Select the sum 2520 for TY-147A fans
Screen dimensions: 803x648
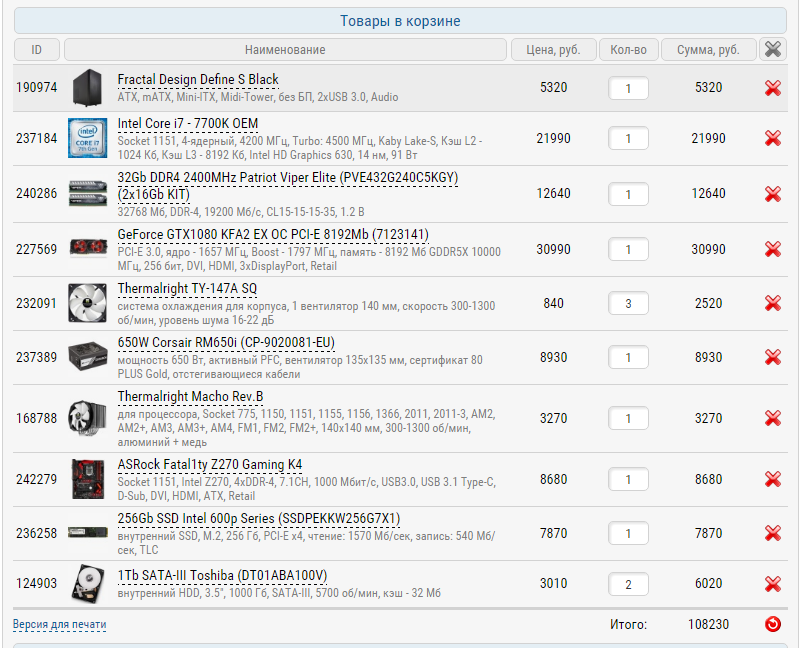click(x=708, y=303)
